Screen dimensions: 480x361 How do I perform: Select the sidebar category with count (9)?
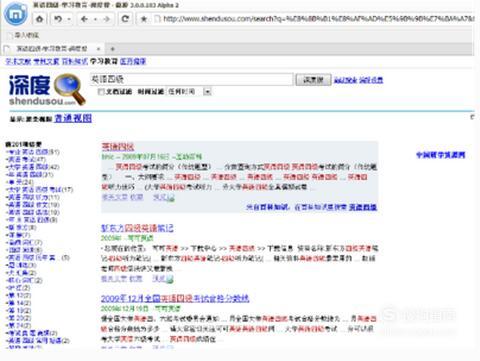pos(32,220)
